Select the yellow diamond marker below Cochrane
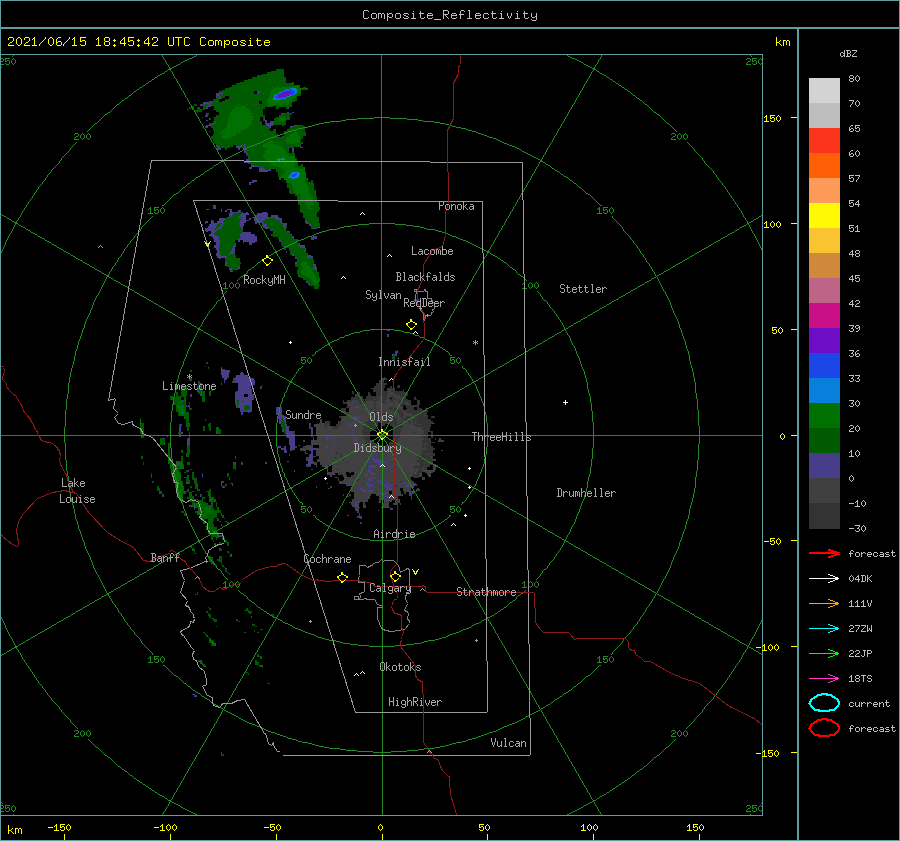The height and width of the screenshot is (841, 900). click(x=342, y=577)
